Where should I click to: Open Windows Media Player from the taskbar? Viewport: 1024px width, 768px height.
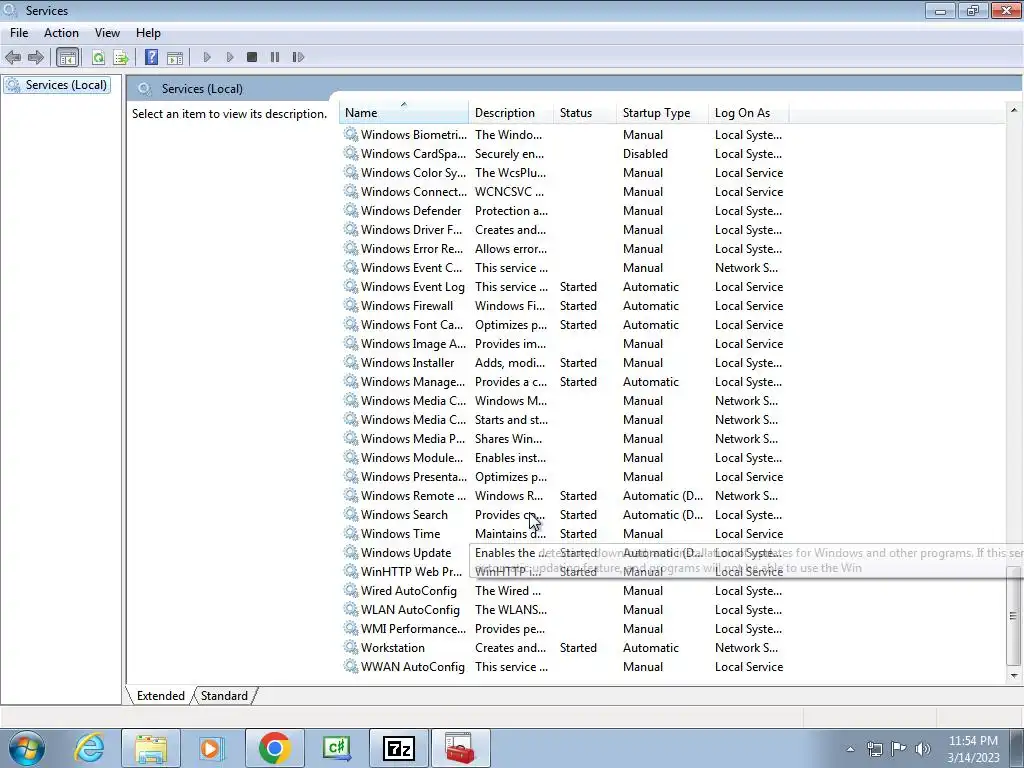coord(212,748)
